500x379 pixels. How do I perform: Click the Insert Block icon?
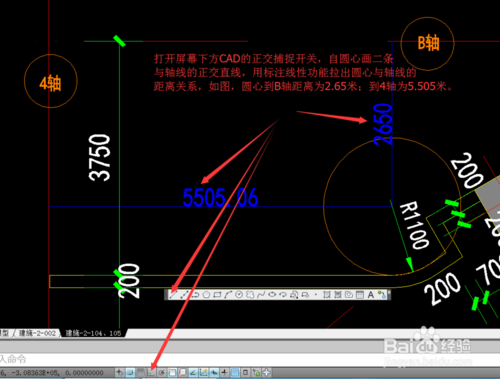coord(294,294)
